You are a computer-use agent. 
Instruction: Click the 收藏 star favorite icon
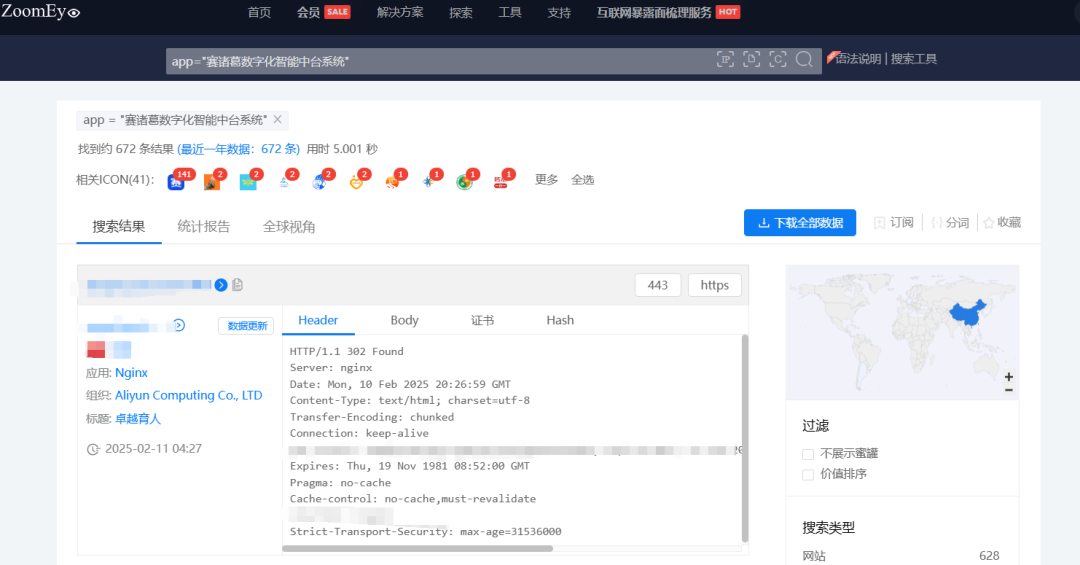pyautogui.click(x=989, y=223)
